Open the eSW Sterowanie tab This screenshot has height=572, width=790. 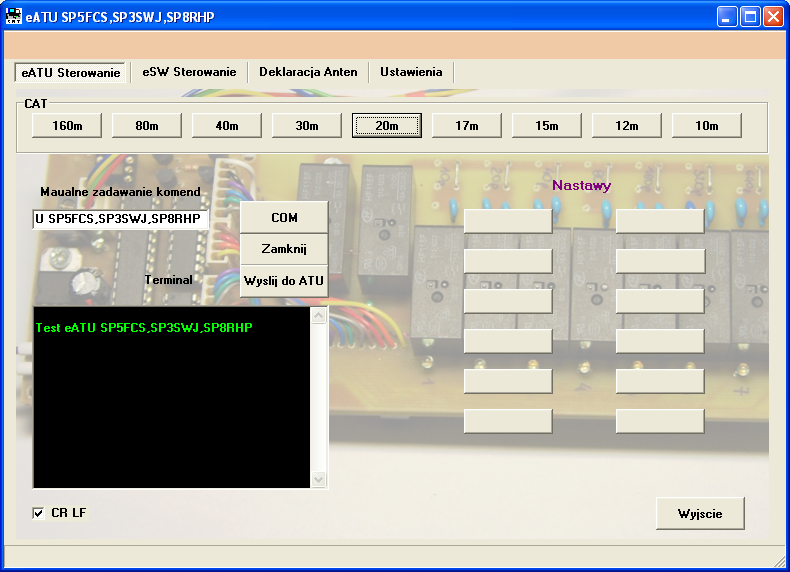coord(189,72)
